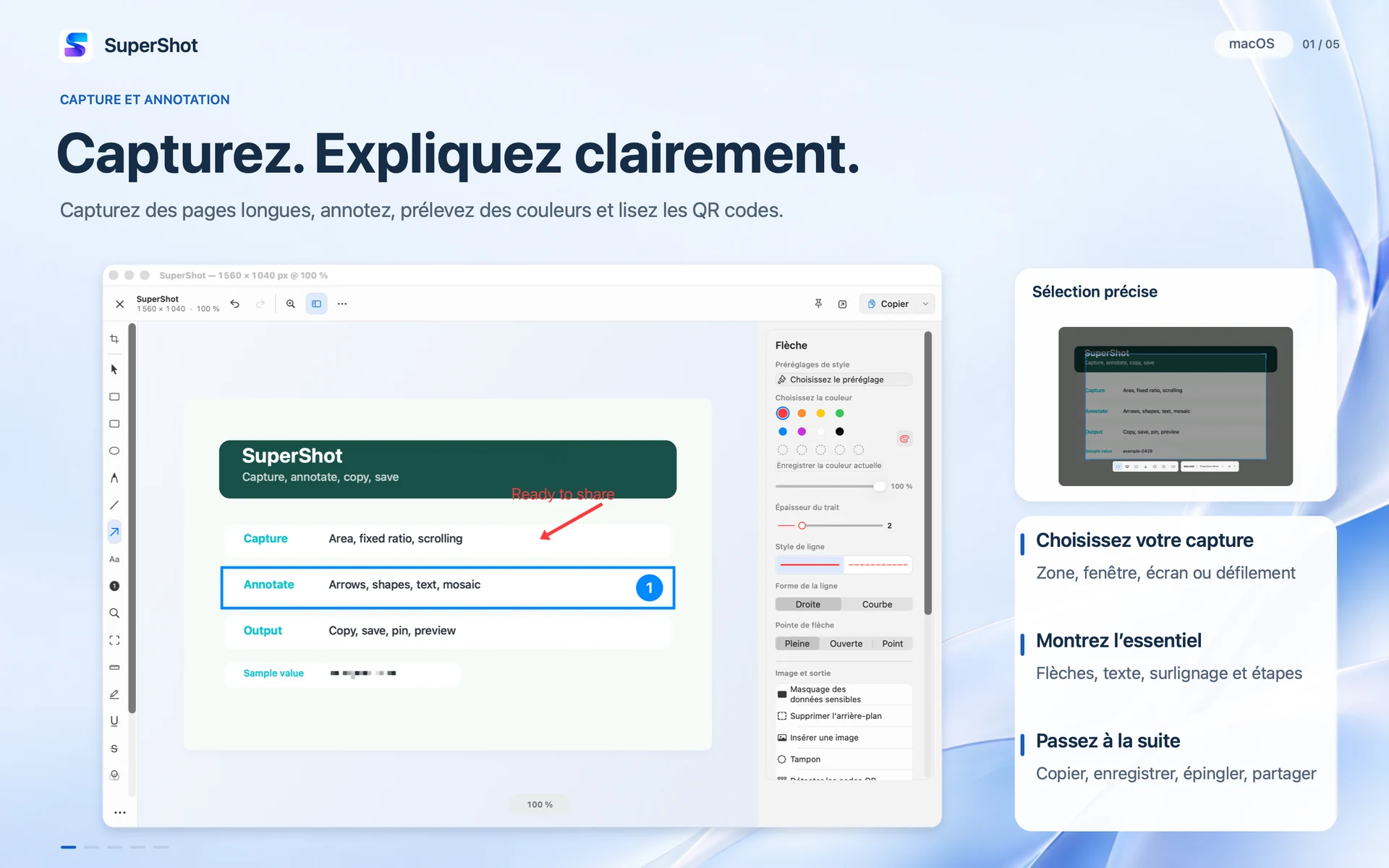The width and height of the screenshot is (1389, 868).
Task: Close the editor with the X icon
Action: coord(120,304)
